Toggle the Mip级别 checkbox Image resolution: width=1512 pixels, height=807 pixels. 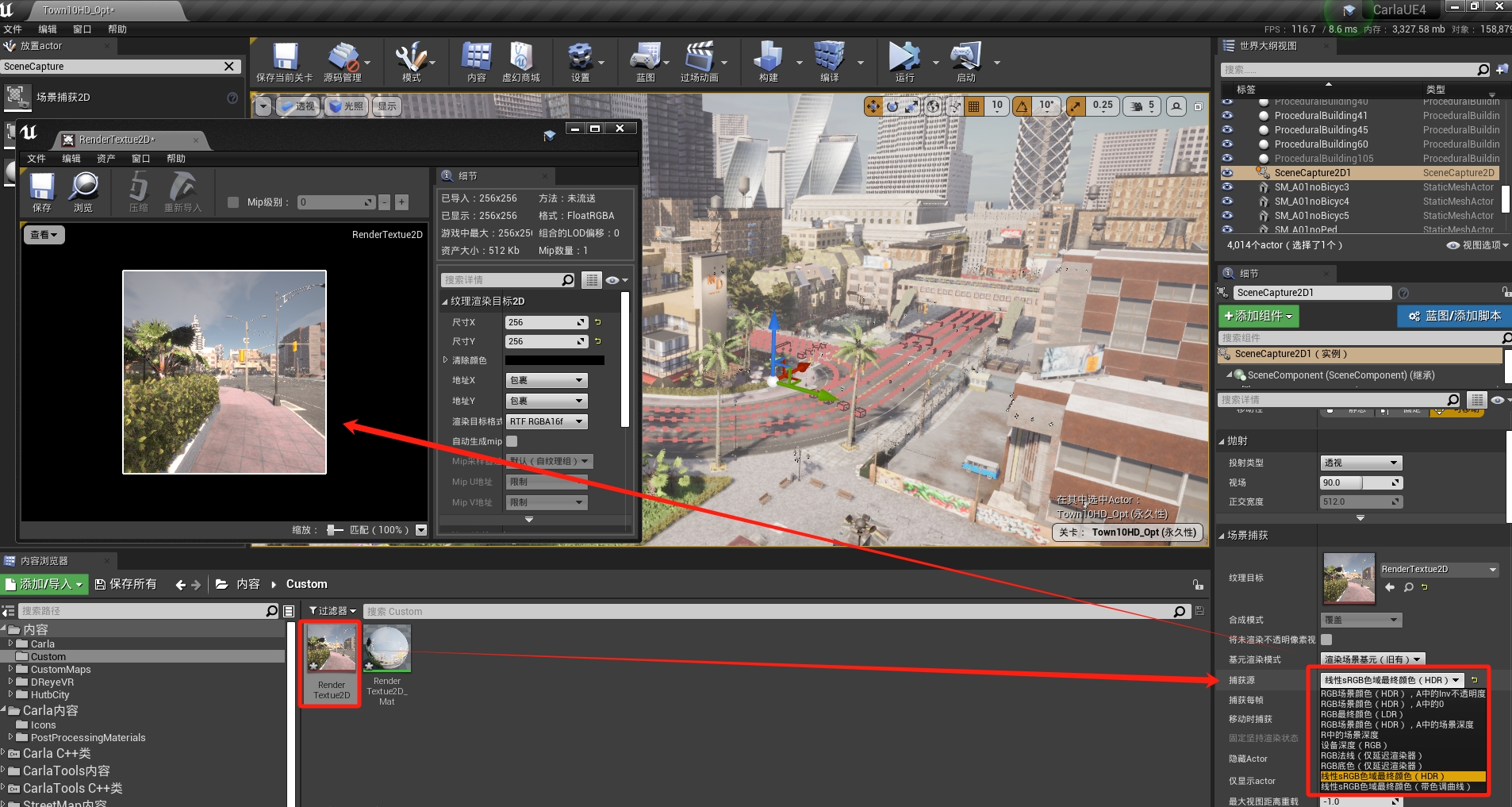coord(233,202)
